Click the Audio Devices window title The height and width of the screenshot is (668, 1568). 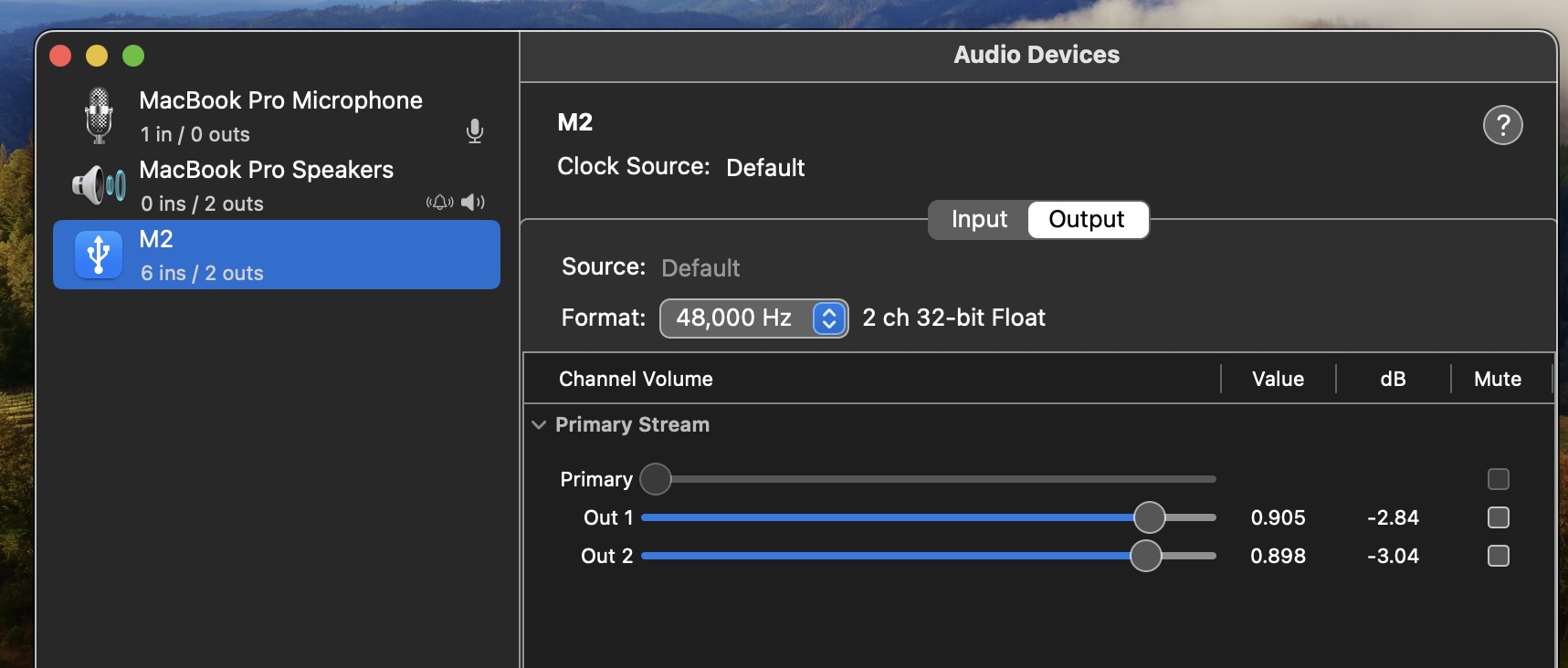[1037, 55]
